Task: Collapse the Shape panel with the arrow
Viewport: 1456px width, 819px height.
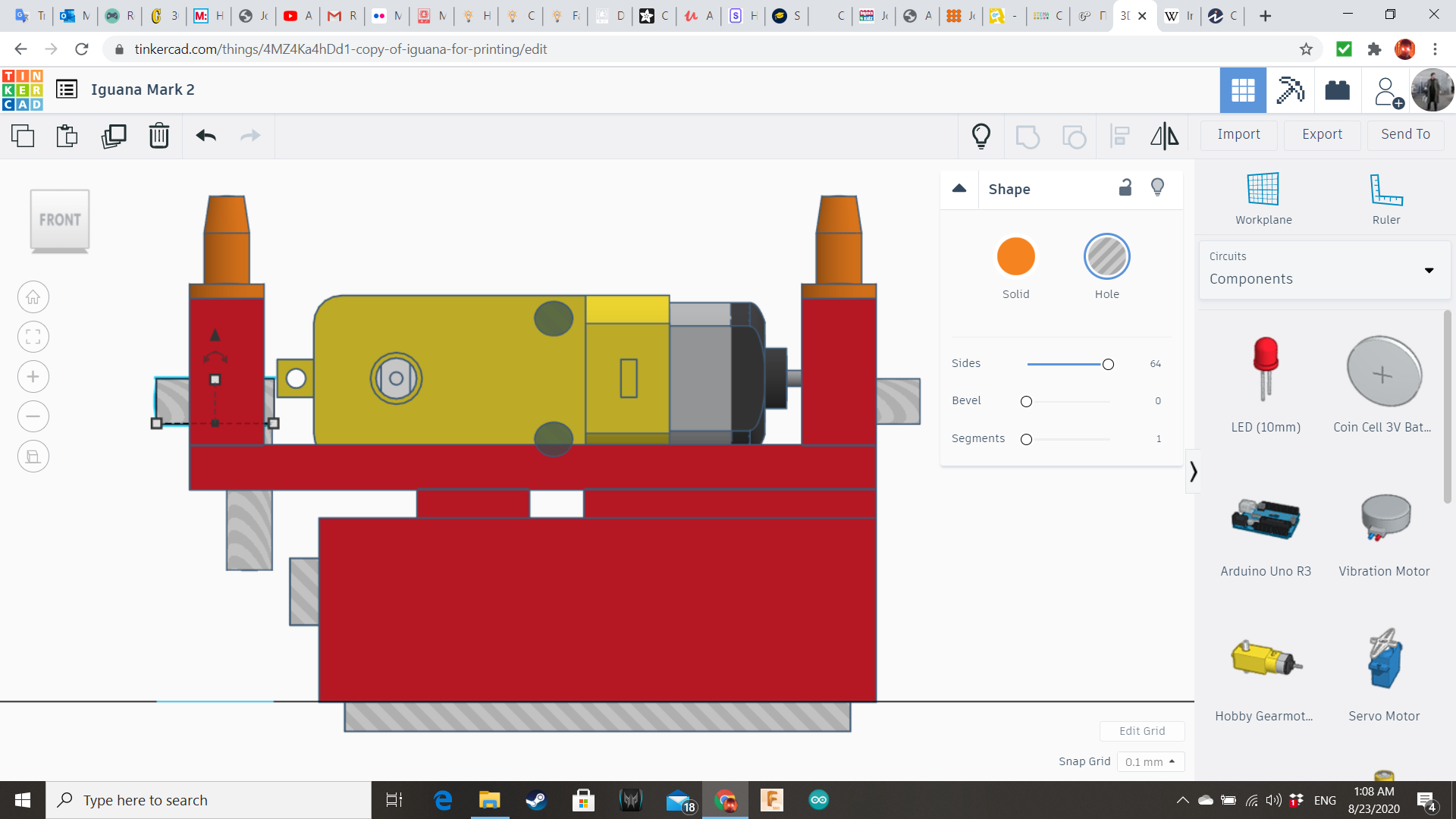Action: (959, 188)
